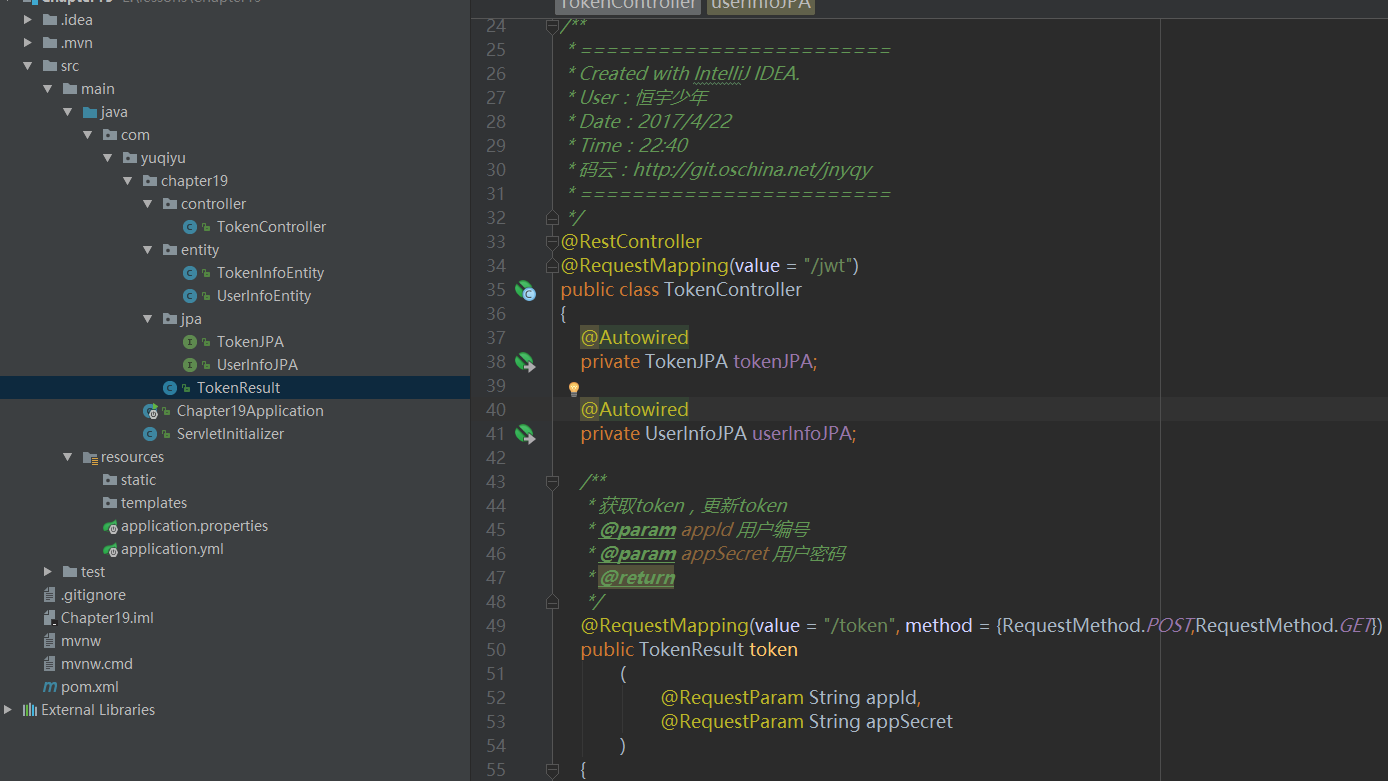Click the intention light bulb on line 39
1388x781 pixels.
click(574, 389)
